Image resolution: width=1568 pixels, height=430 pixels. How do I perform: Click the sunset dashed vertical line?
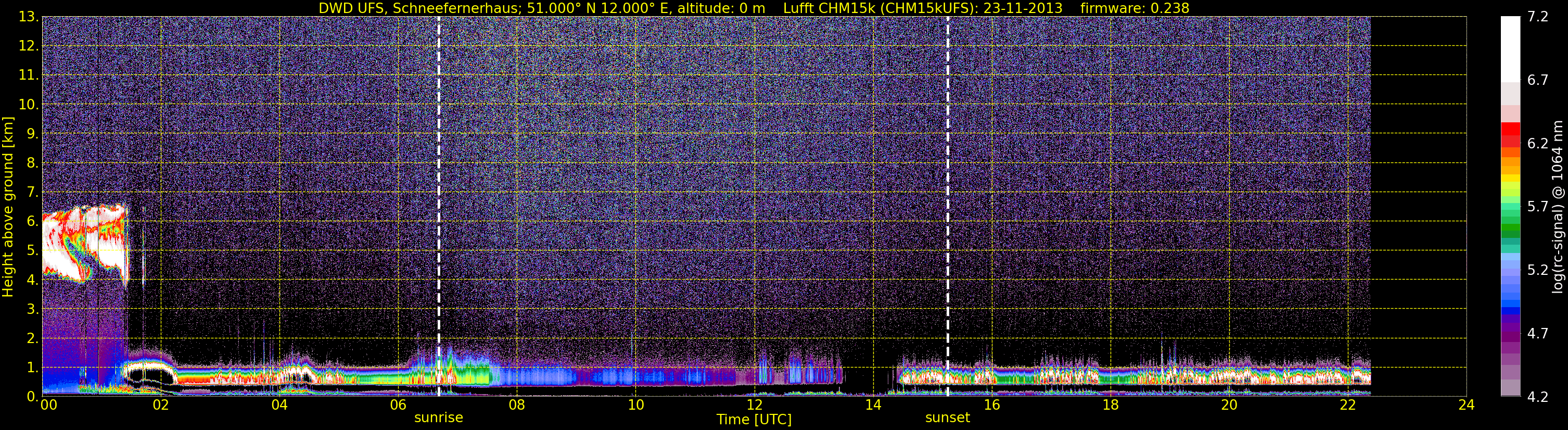point(948,206)
